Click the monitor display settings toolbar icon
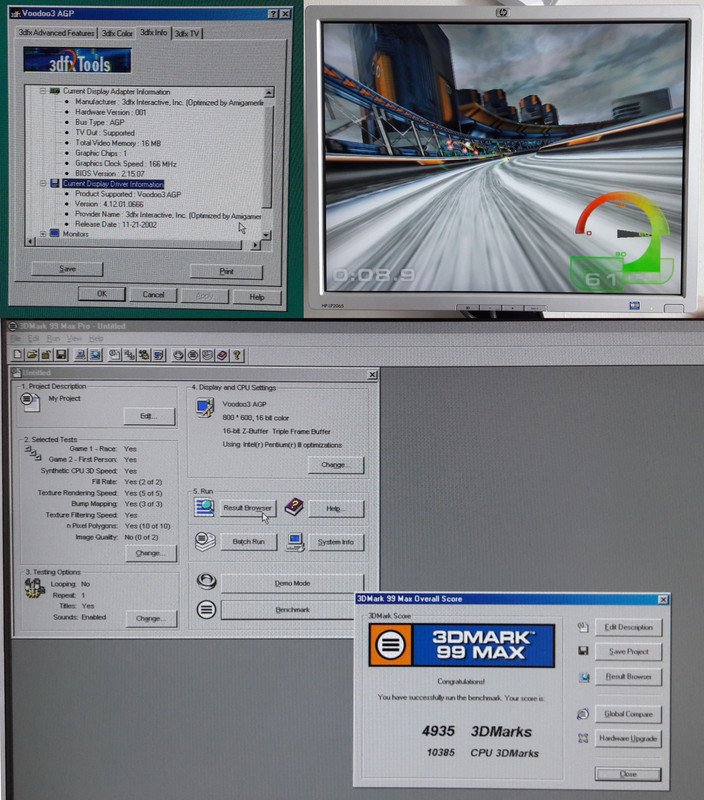 tap(159, 355)
